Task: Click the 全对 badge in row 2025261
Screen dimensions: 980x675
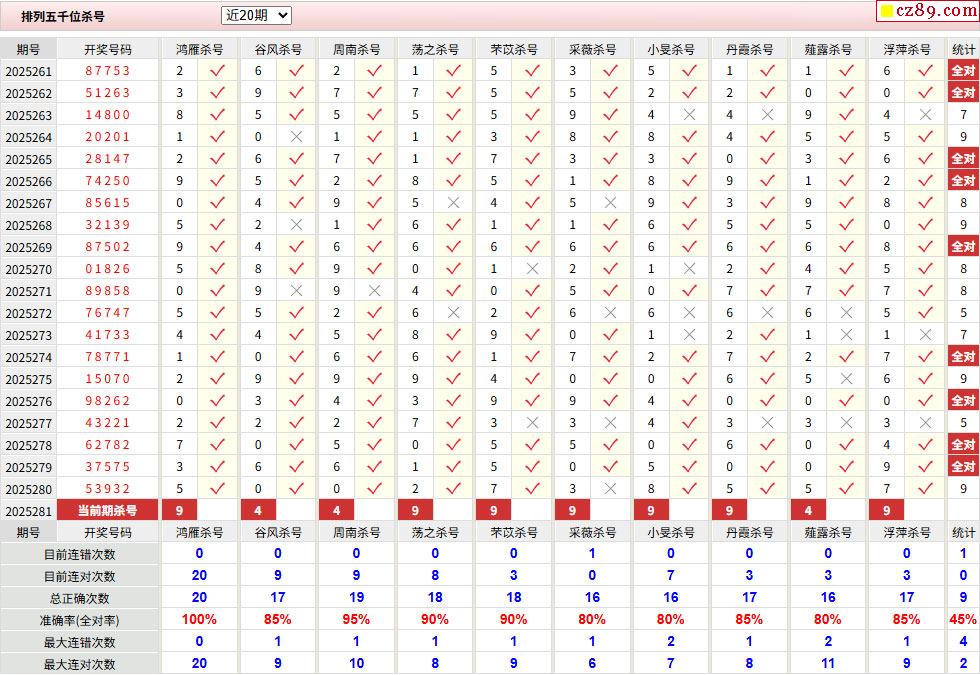Action: (962, 71)
